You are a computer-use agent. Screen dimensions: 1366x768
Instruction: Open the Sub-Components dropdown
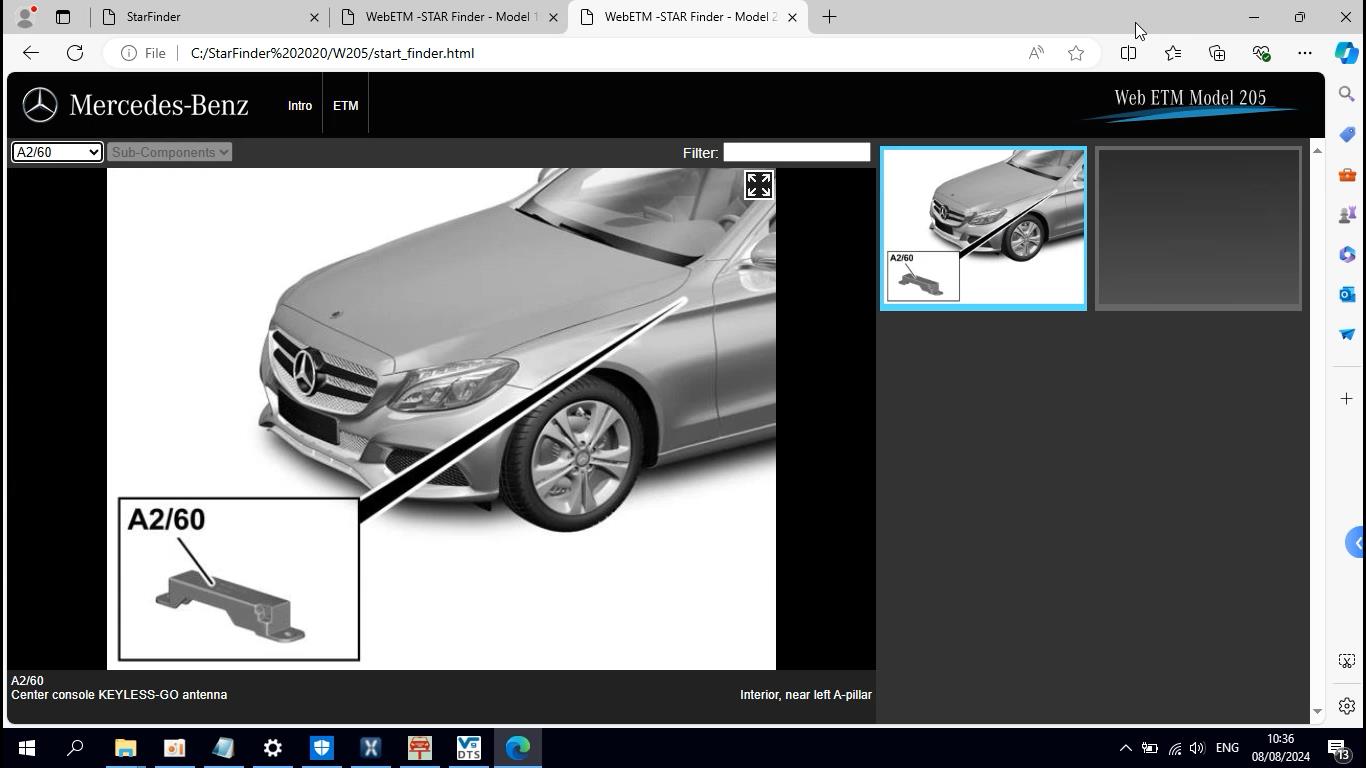click(x=169, y=152)
